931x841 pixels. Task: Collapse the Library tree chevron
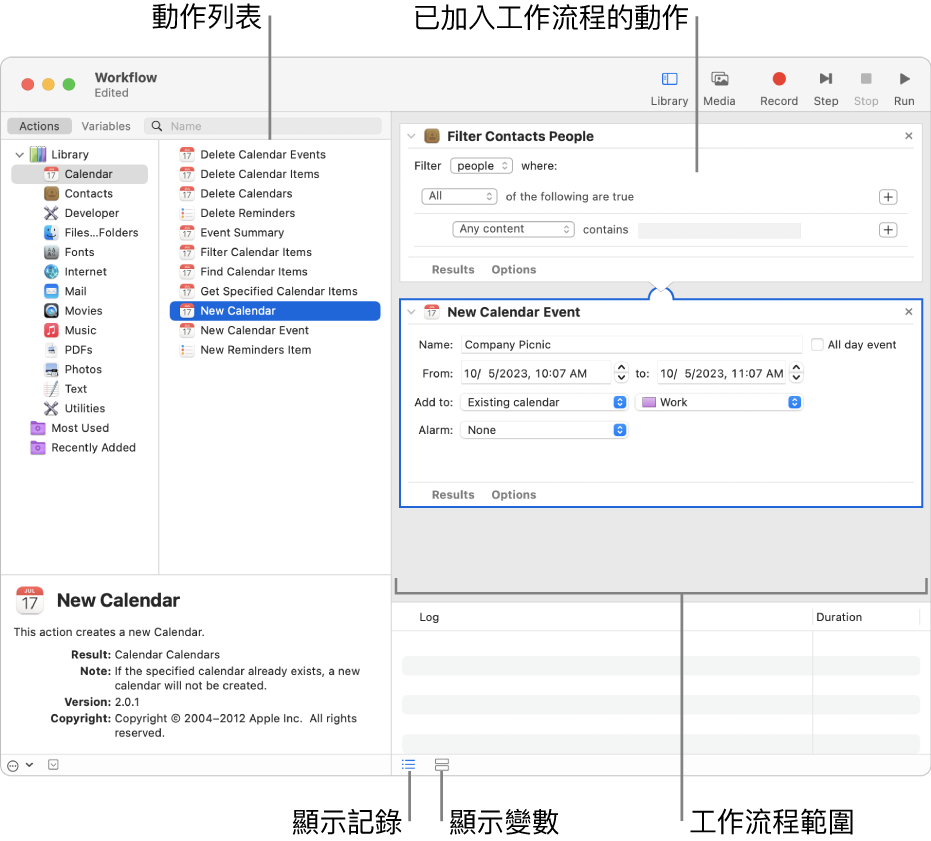20,155
